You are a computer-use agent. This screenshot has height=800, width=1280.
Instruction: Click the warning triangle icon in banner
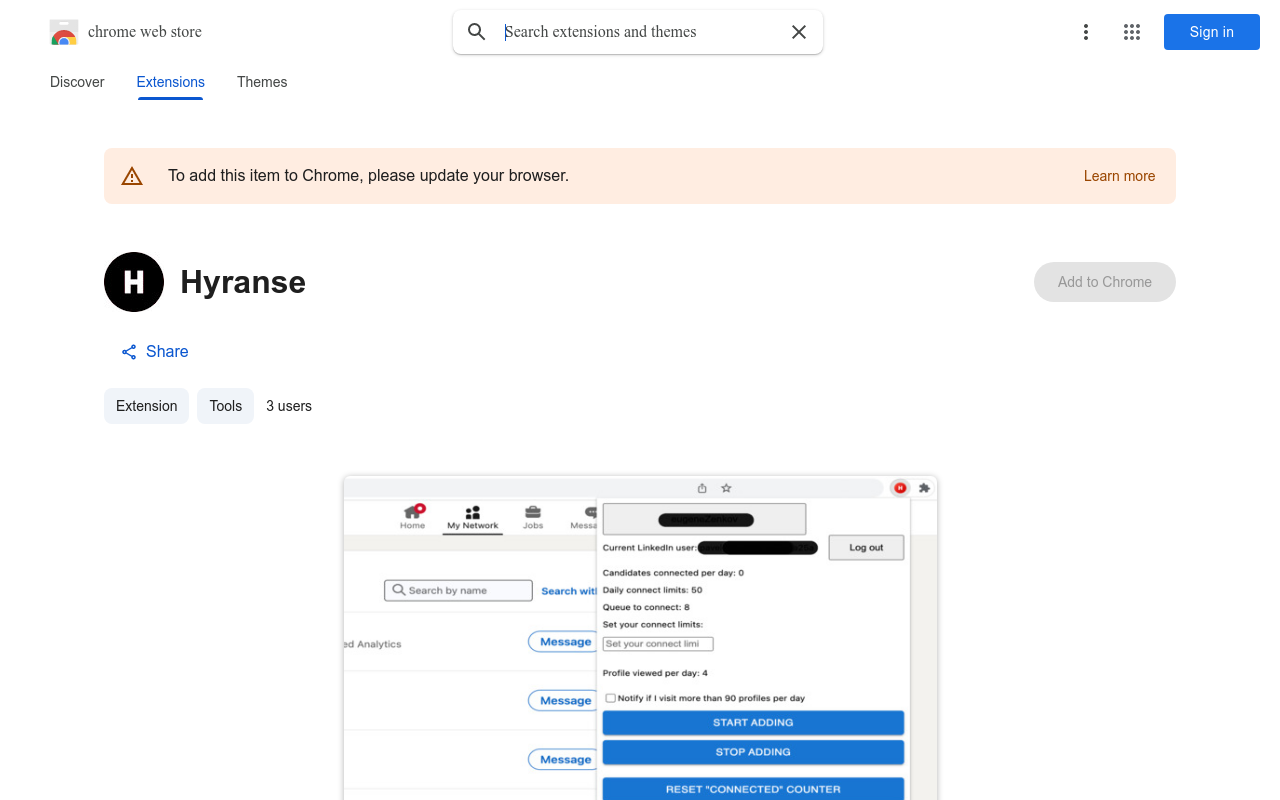pos(132,176)
